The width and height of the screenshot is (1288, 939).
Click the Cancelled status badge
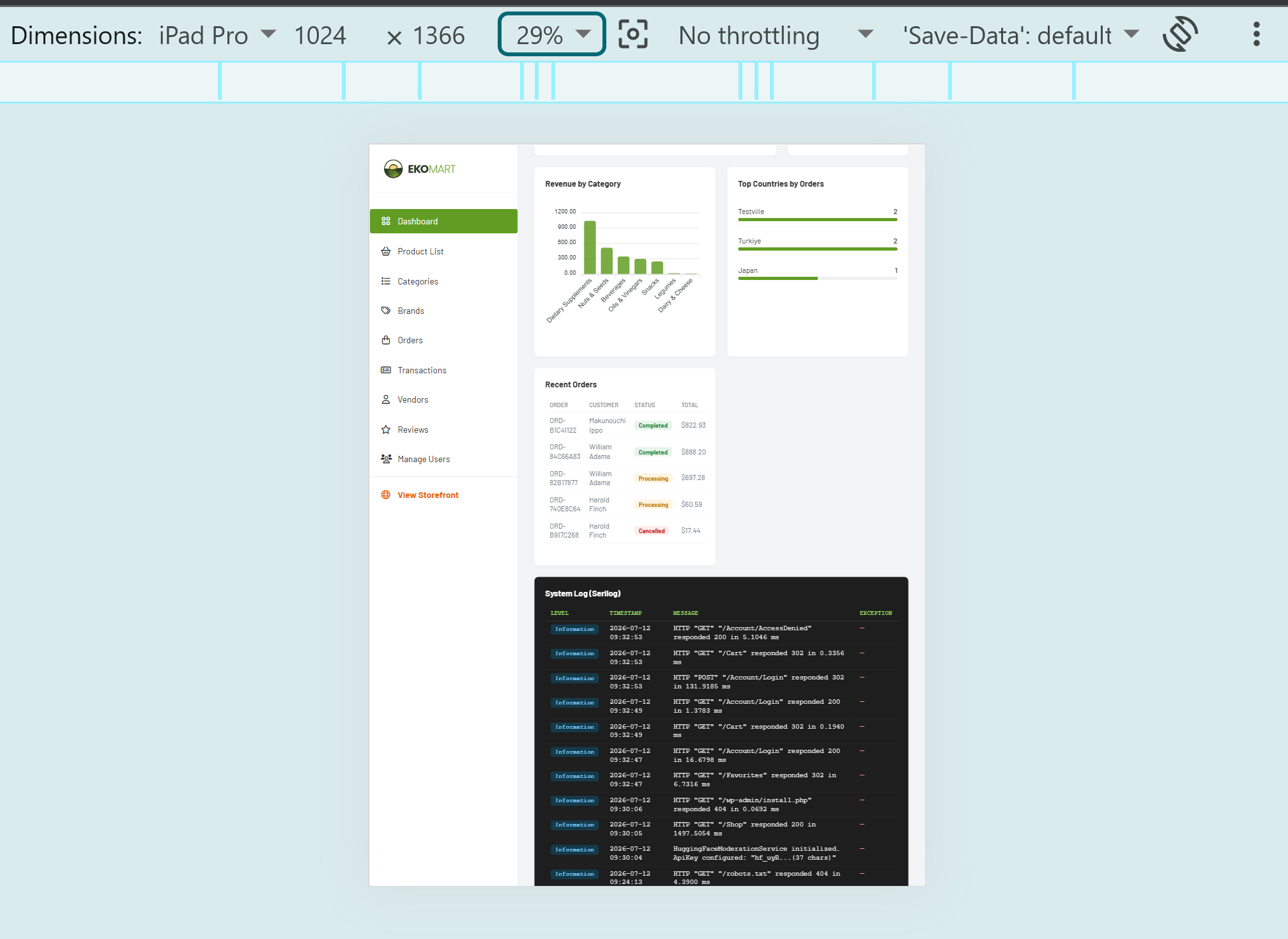point(652,531)
